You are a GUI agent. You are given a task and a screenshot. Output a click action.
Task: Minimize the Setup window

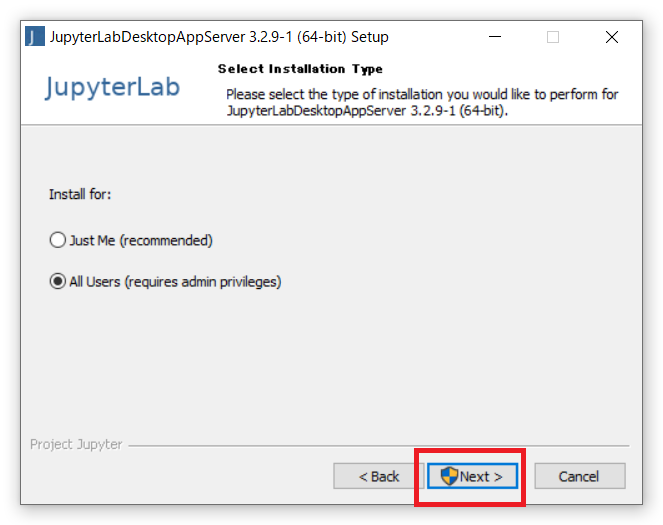coord(496,37)
